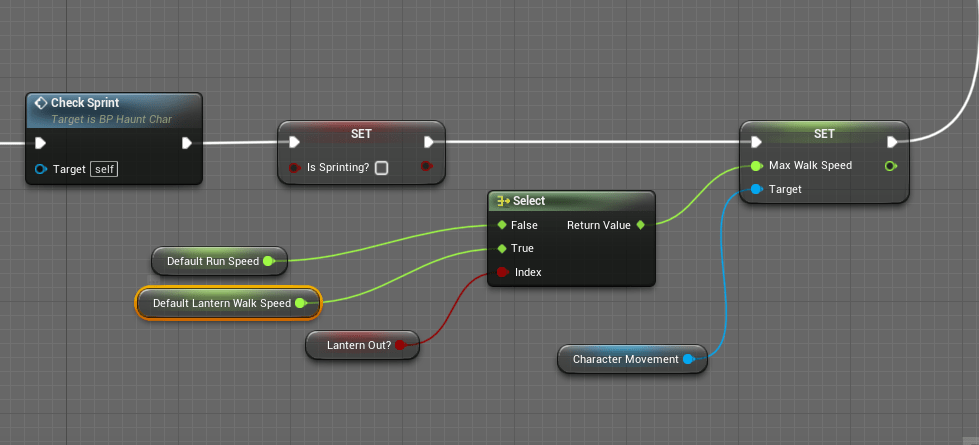Click the Check Sprint function node icon
Image resolution: width=979 pixels, height=445 pixels.
coord(41,103)
